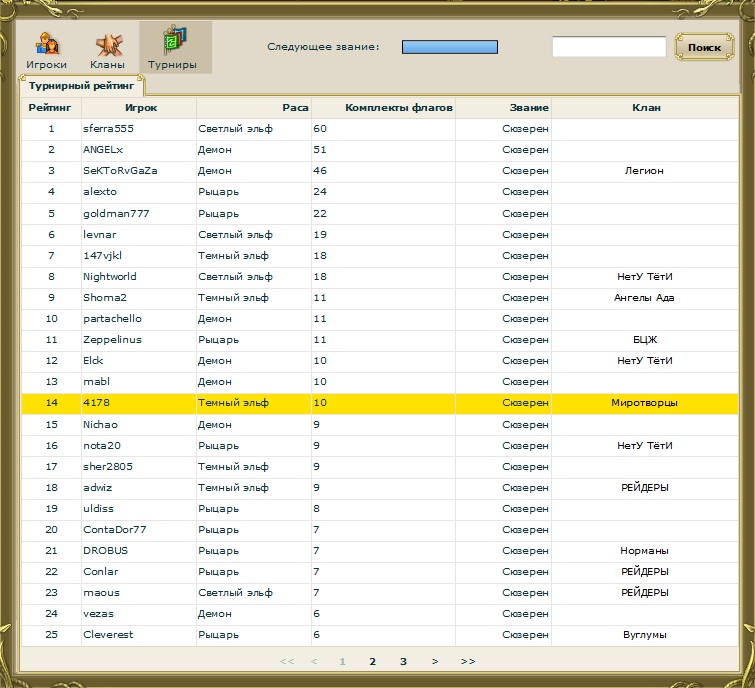Click flag count 51 for ANGELx
755x688 pixels.
click(320, 150)
